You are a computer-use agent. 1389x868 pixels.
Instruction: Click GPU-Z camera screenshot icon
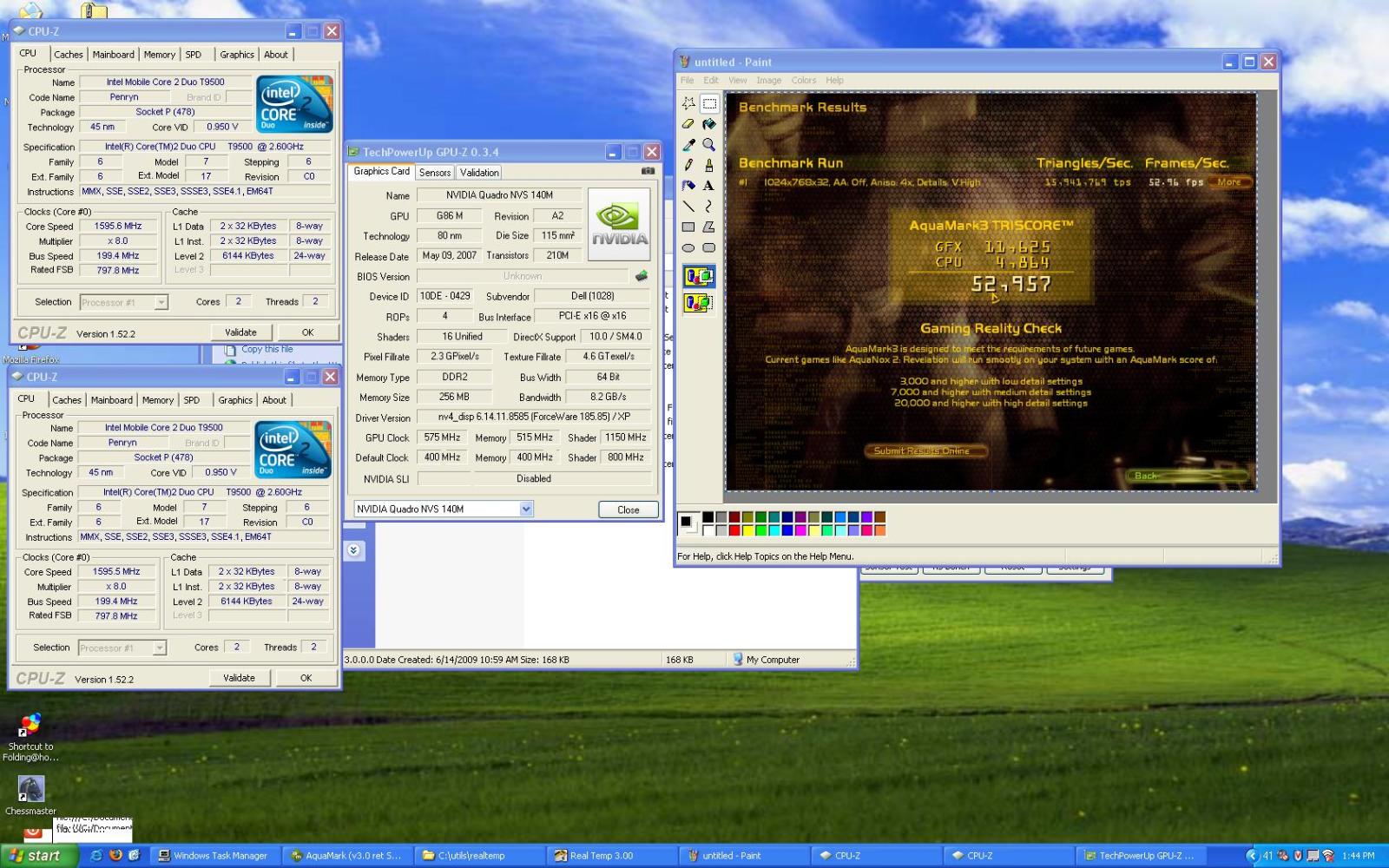coord(648,171)
